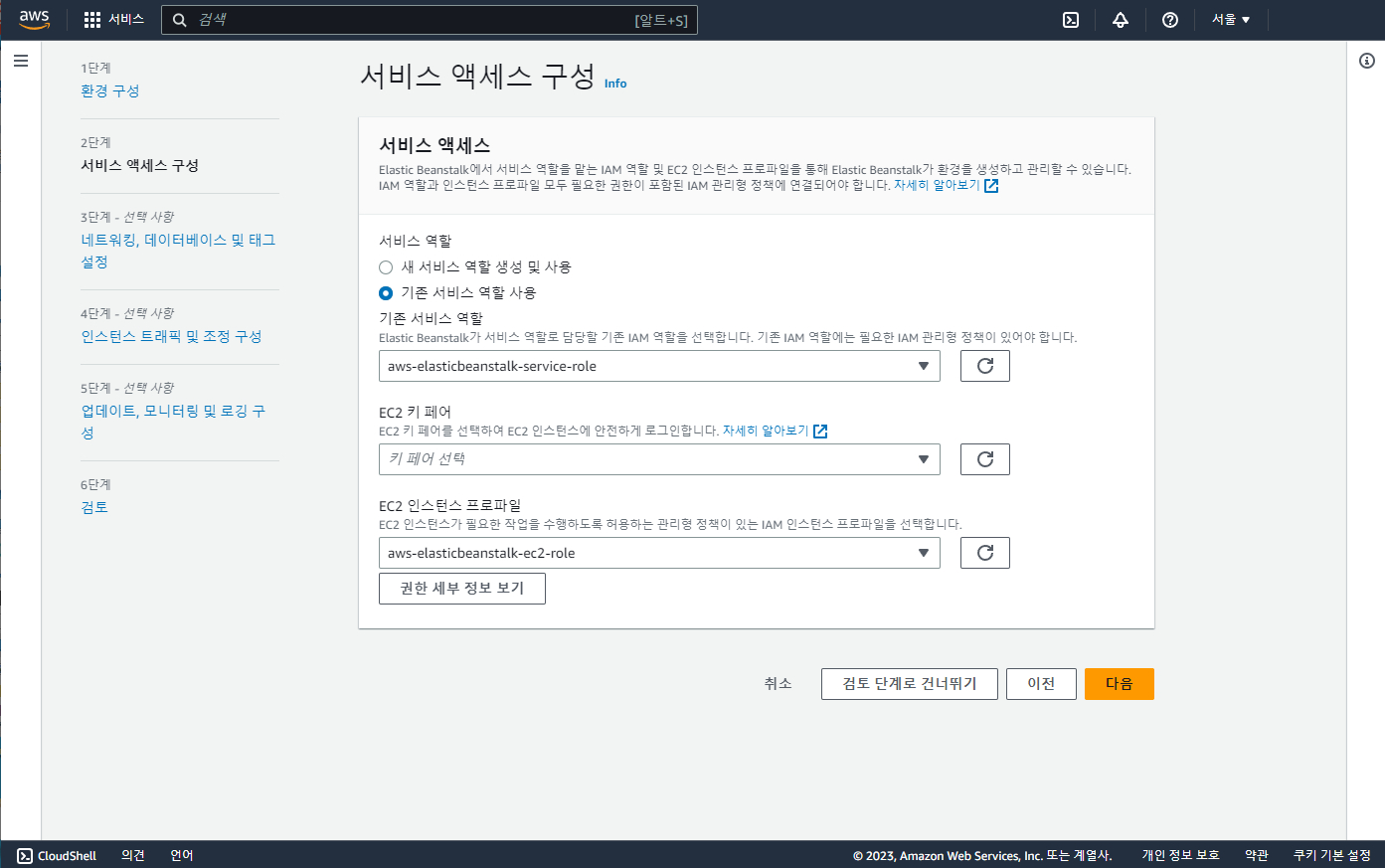
Task: Click the cancel button
Action: click(778, 684)
